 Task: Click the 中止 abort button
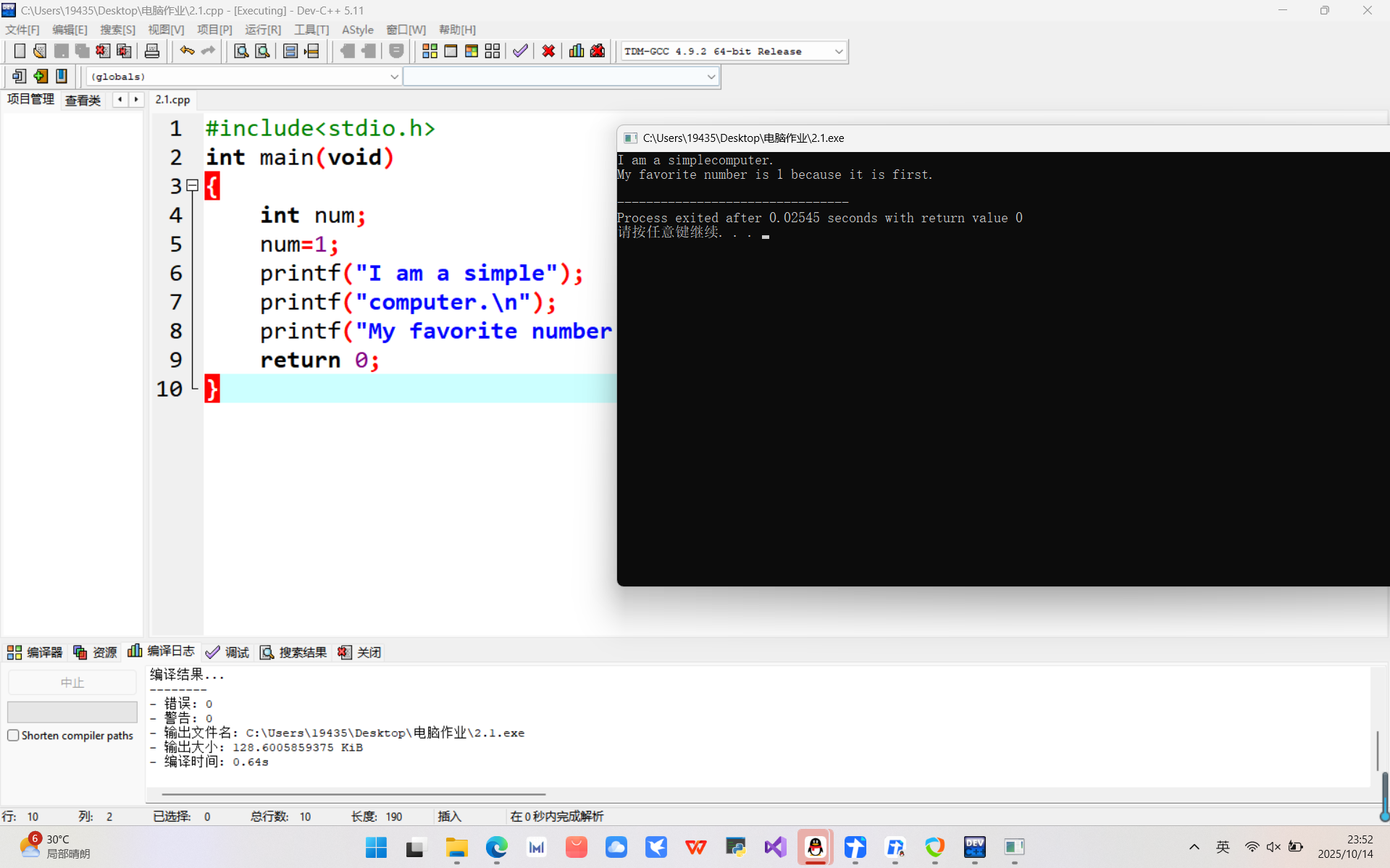click(x=72, y=682)
